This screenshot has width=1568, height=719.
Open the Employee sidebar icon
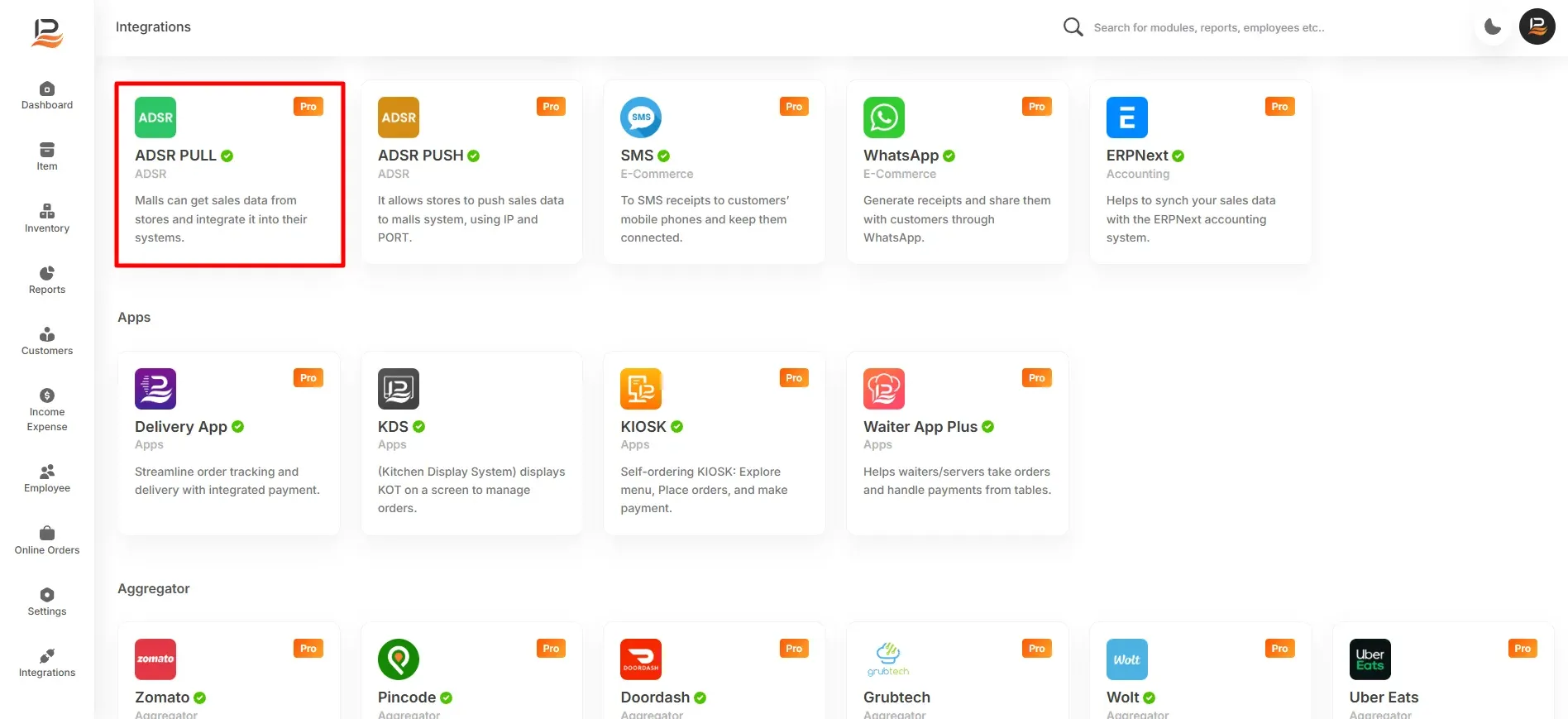click(x=47, y=472)
